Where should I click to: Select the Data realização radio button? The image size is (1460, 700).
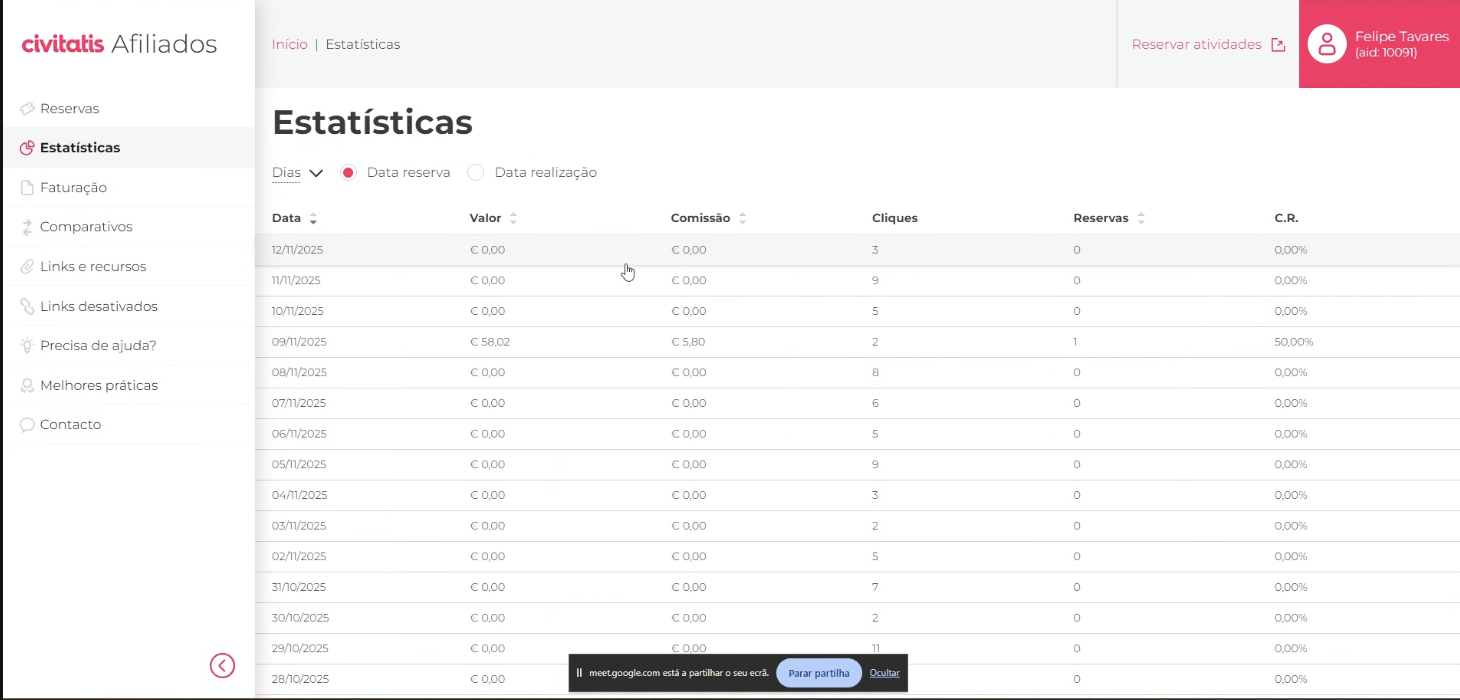pos(476,173)
